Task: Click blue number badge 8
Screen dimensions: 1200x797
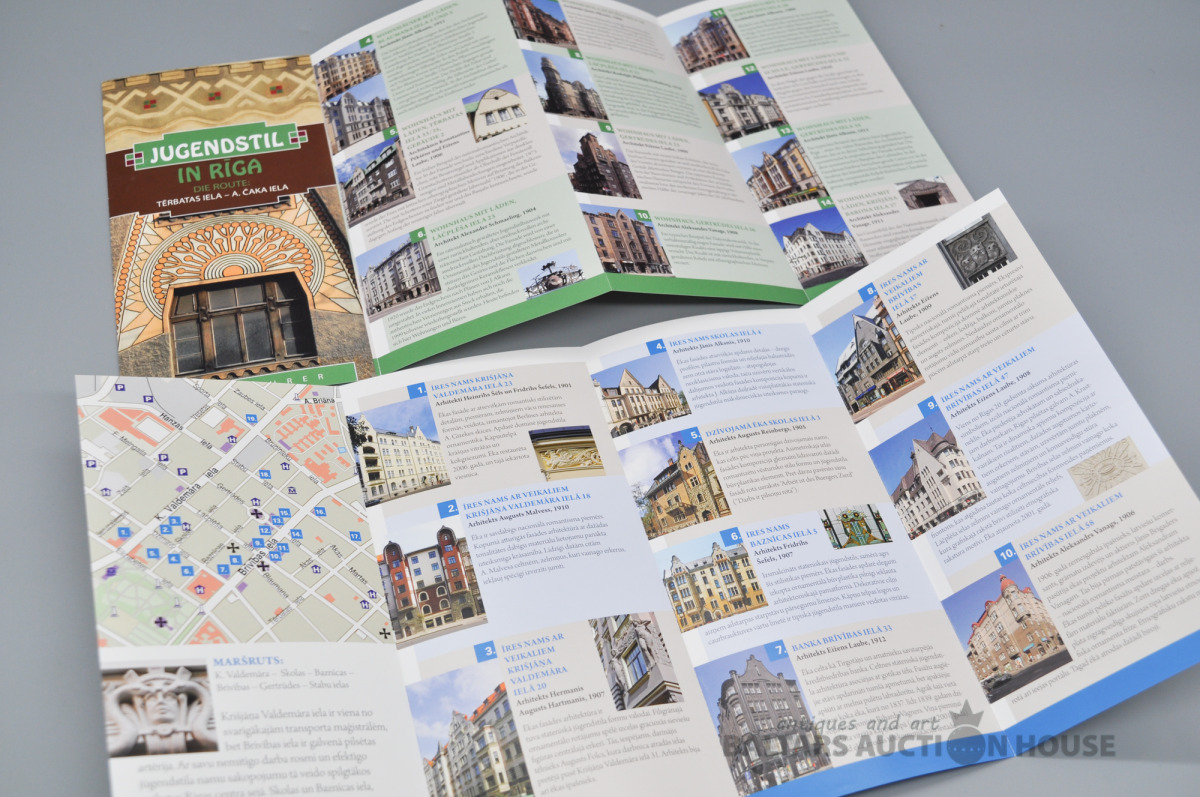Action: click(869, 292)
